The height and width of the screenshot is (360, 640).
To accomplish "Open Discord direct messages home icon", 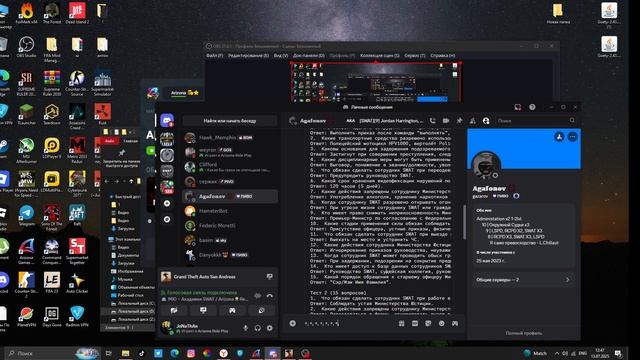I will (167, 120).
